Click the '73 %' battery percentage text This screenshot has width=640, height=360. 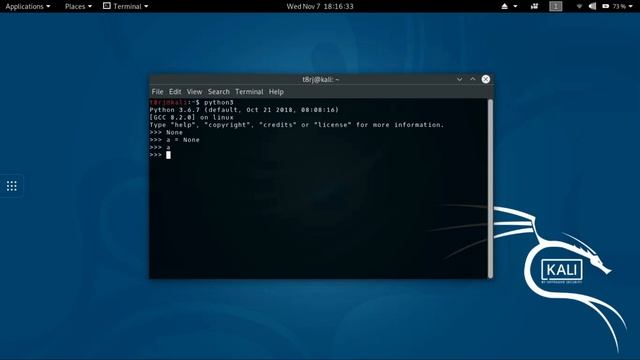point(619,6)
